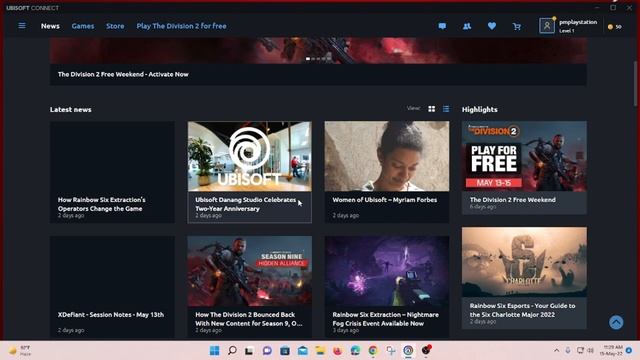Click the user profile avatar
This screenshot has height=360, width=640.
[547, 26]
